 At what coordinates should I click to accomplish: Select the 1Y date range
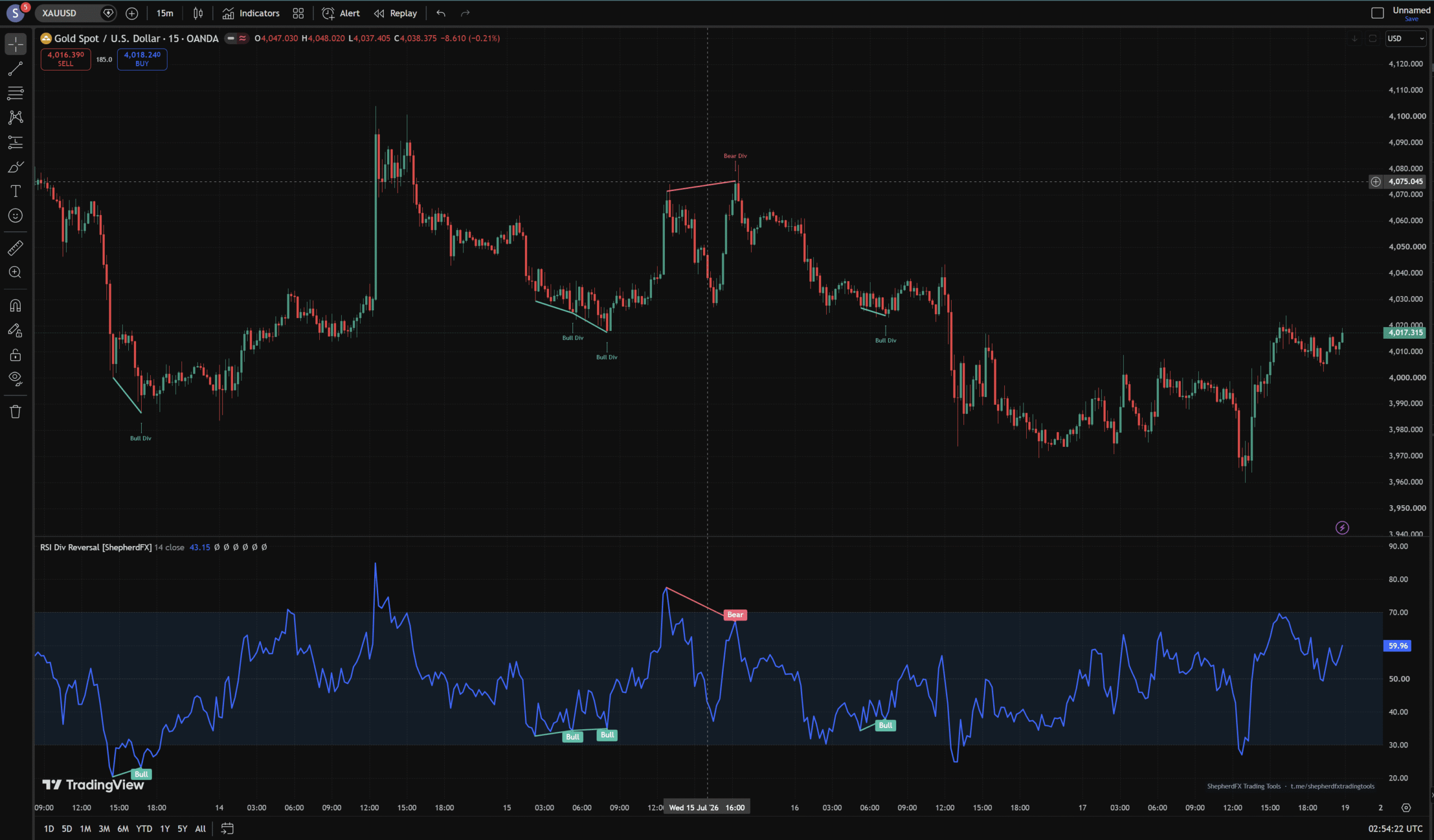click(x=165, y=829)
